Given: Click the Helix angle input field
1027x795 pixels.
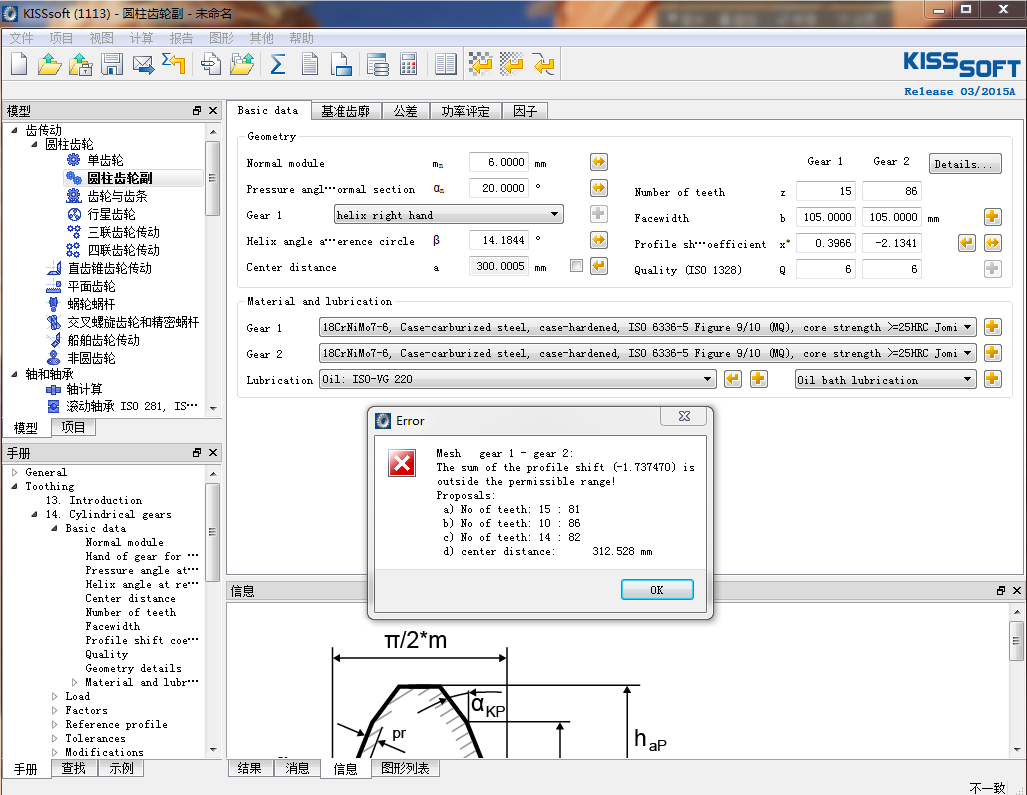Looking at the screenshot, I should pyautogui.click(x=498, y=240).
